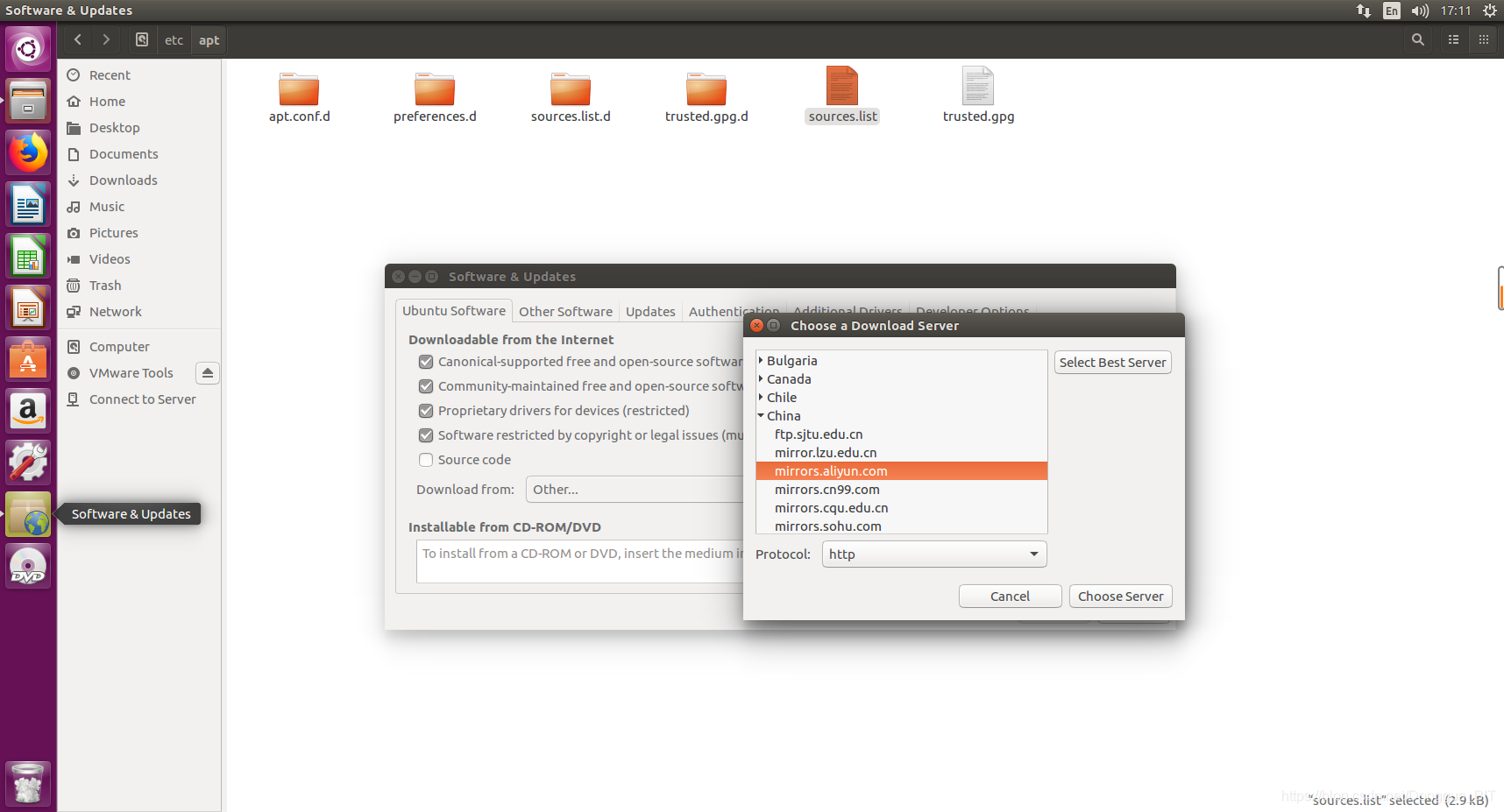The width and height of the screenshot is (1504, 812).
Task: Click Select Best Server button
Action: click(x=1112, y=363)
